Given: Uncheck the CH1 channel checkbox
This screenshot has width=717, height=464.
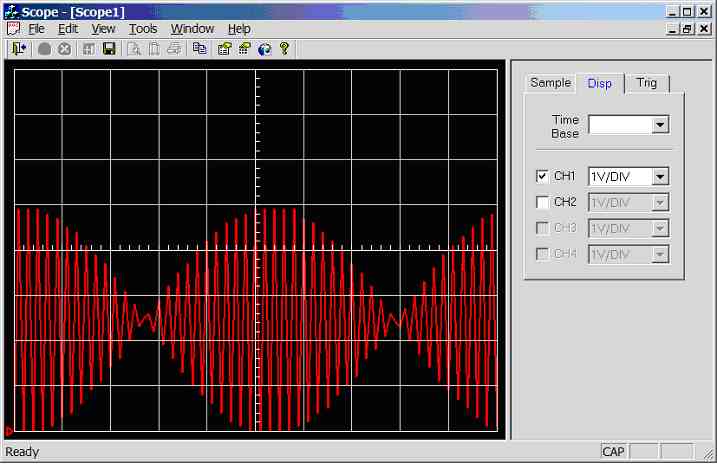Looking at the screenshot, I should (x=542, y=176).
